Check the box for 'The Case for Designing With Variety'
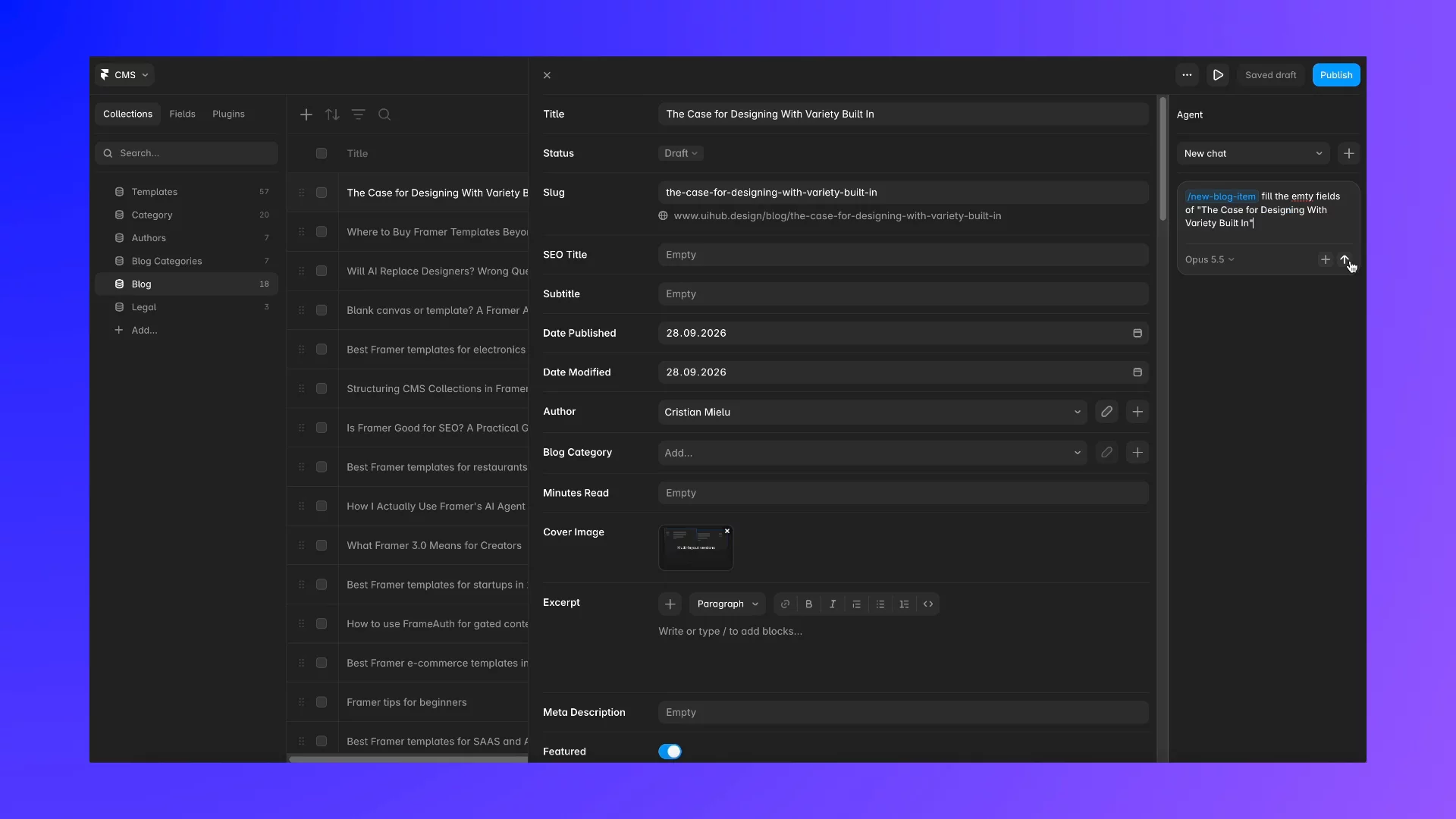The height and width of the screenshot is (819, 1456). (x=322, y=193)
